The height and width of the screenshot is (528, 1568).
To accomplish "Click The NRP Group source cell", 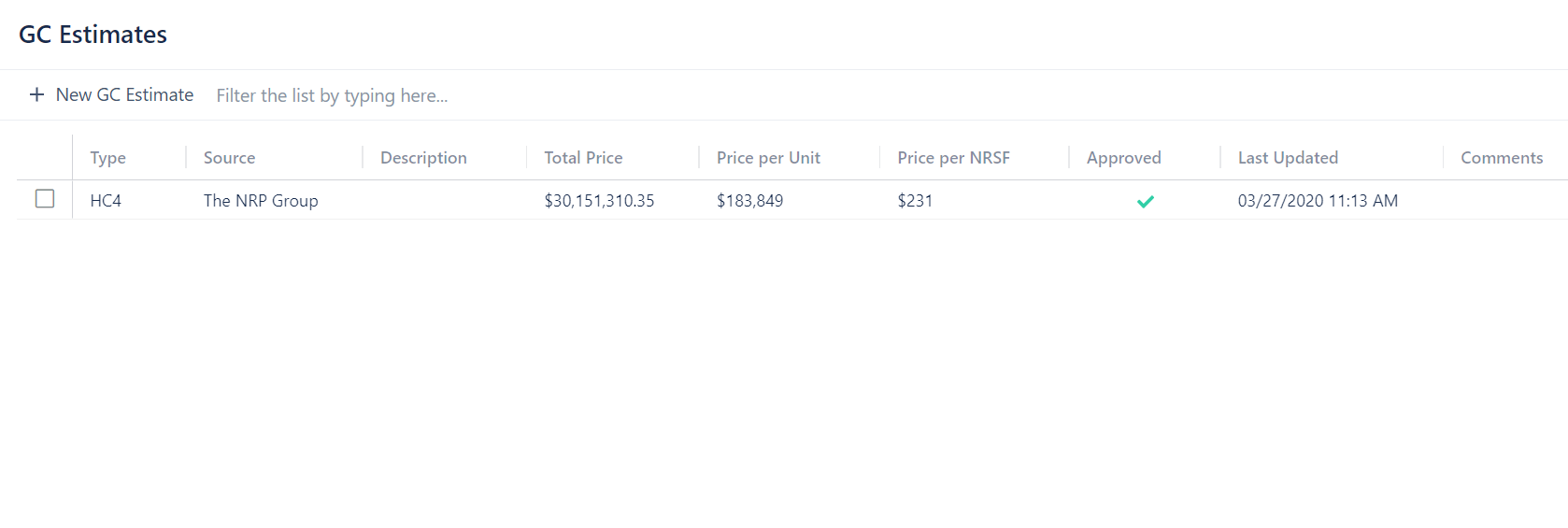I will 261,201.
